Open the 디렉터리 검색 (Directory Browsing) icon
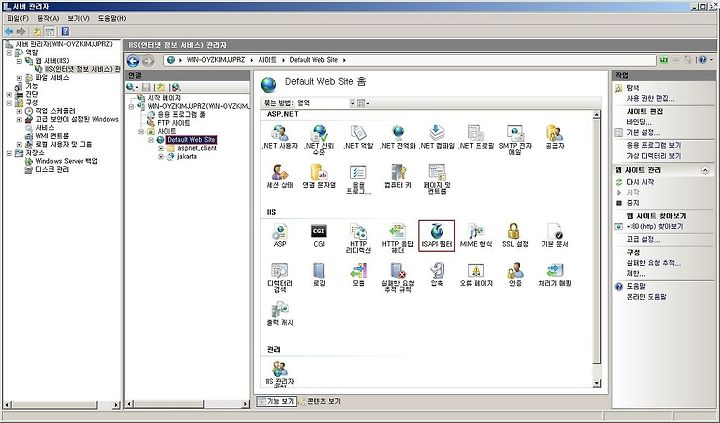This screenshot has height=423, width=720. (280, 277)
